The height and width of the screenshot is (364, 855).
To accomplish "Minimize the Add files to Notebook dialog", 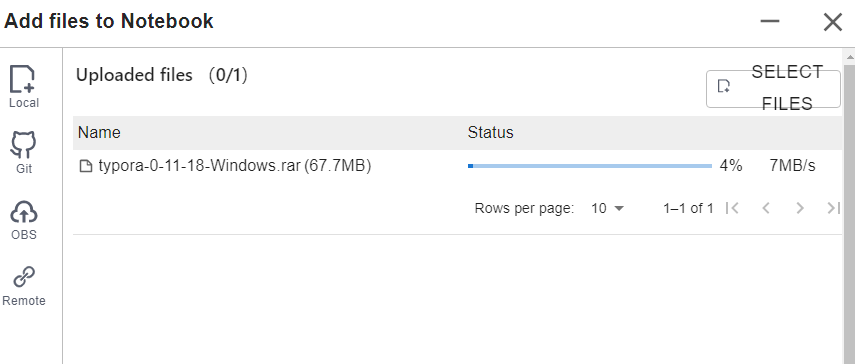I will click(x=770, y=22).
